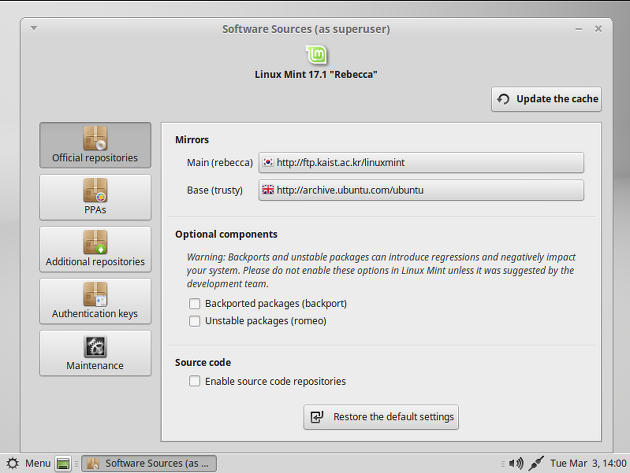Minimize the Software Sources window

pyautogui.click(x=579, y=29)
